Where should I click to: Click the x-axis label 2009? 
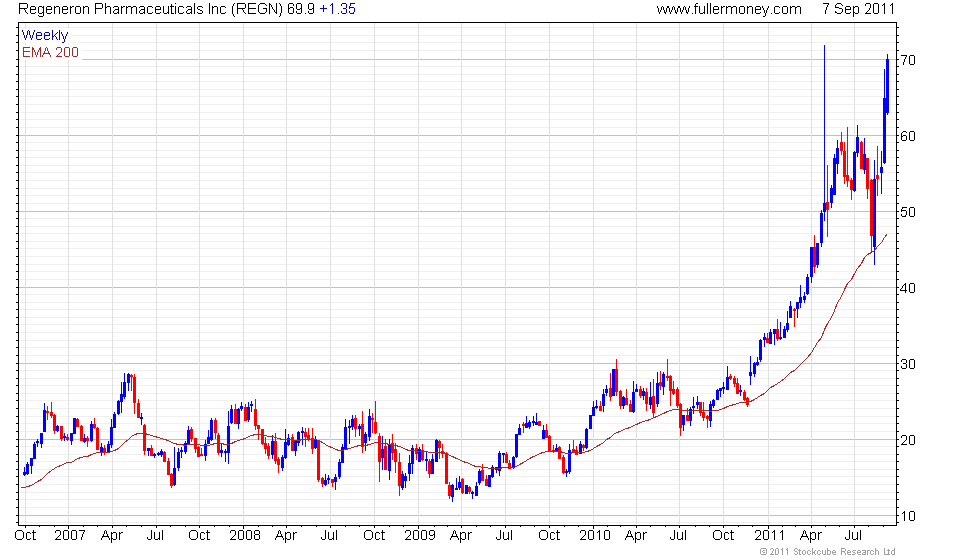pyautogui.click(x=419, y=536)
